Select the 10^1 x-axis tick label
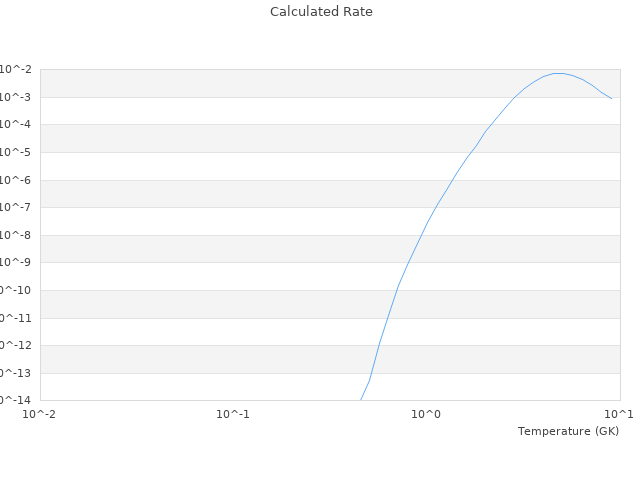 tap(619, 414)
